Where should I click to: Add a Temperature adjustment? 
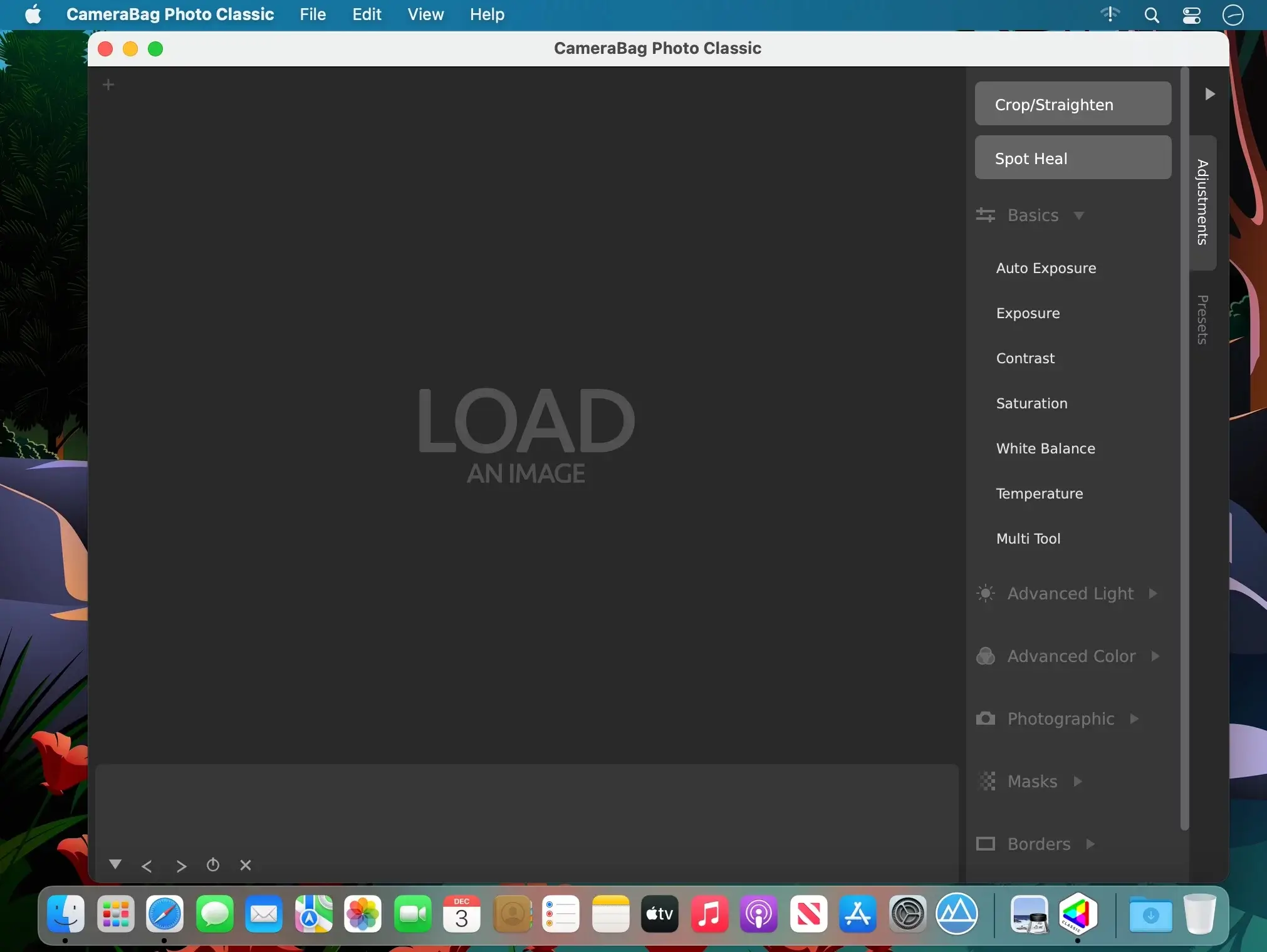pyautogui.click(x=1039, y=494)
